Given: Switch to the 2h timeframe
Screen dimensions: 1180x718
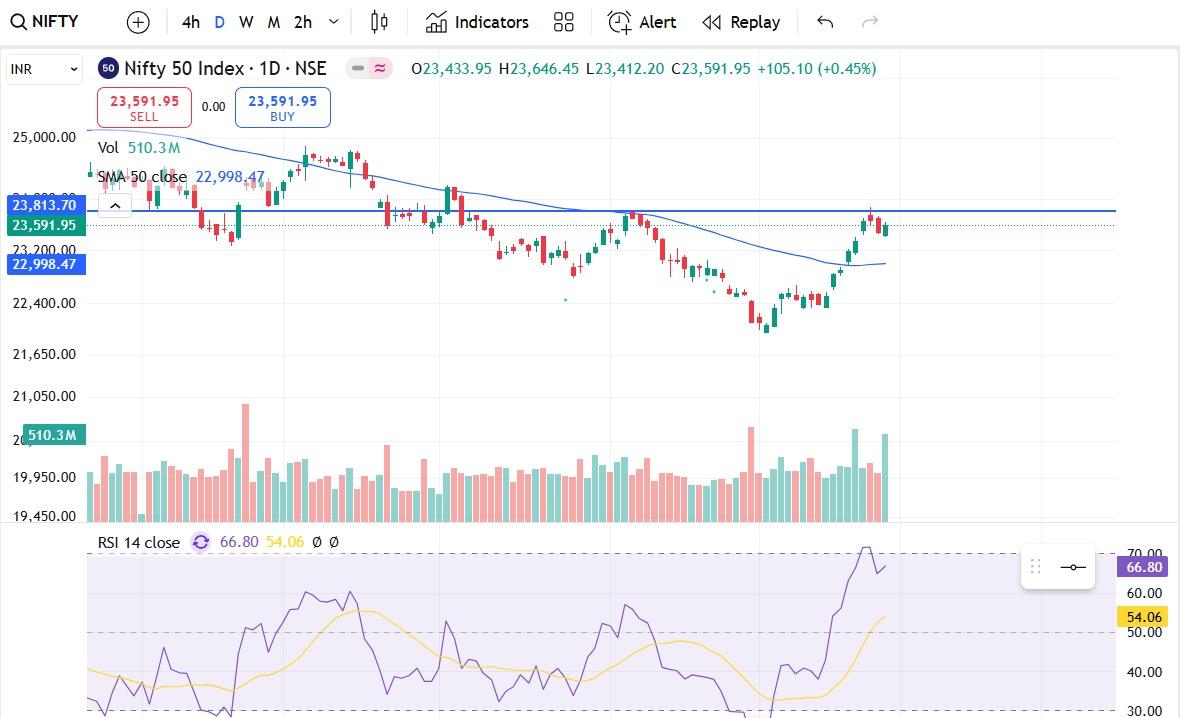Looking at the screenshot, I should pos(303,23).
